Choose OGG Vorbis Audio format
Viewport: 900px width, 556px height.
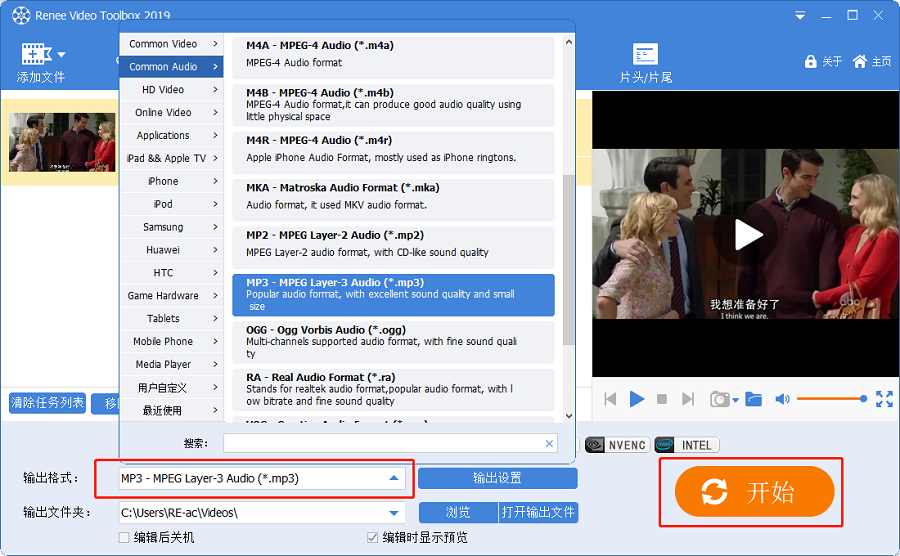coord(393,343)
